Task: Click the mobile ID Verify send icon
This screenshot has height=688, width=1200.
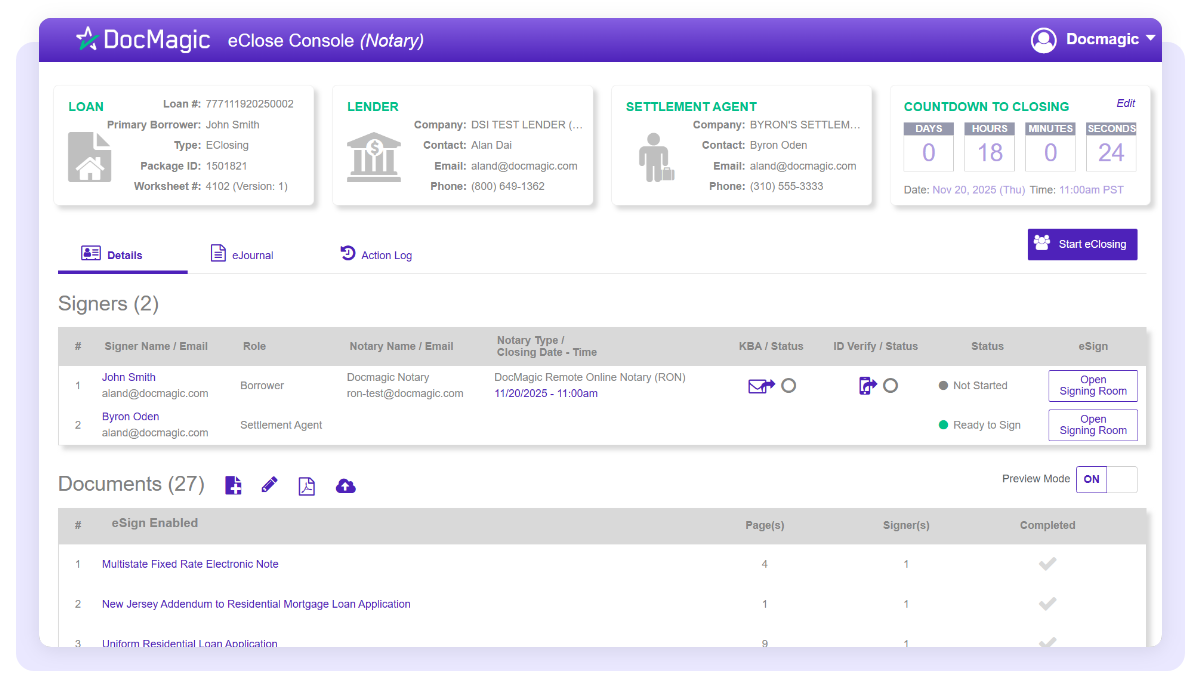Action: point(866,384)
